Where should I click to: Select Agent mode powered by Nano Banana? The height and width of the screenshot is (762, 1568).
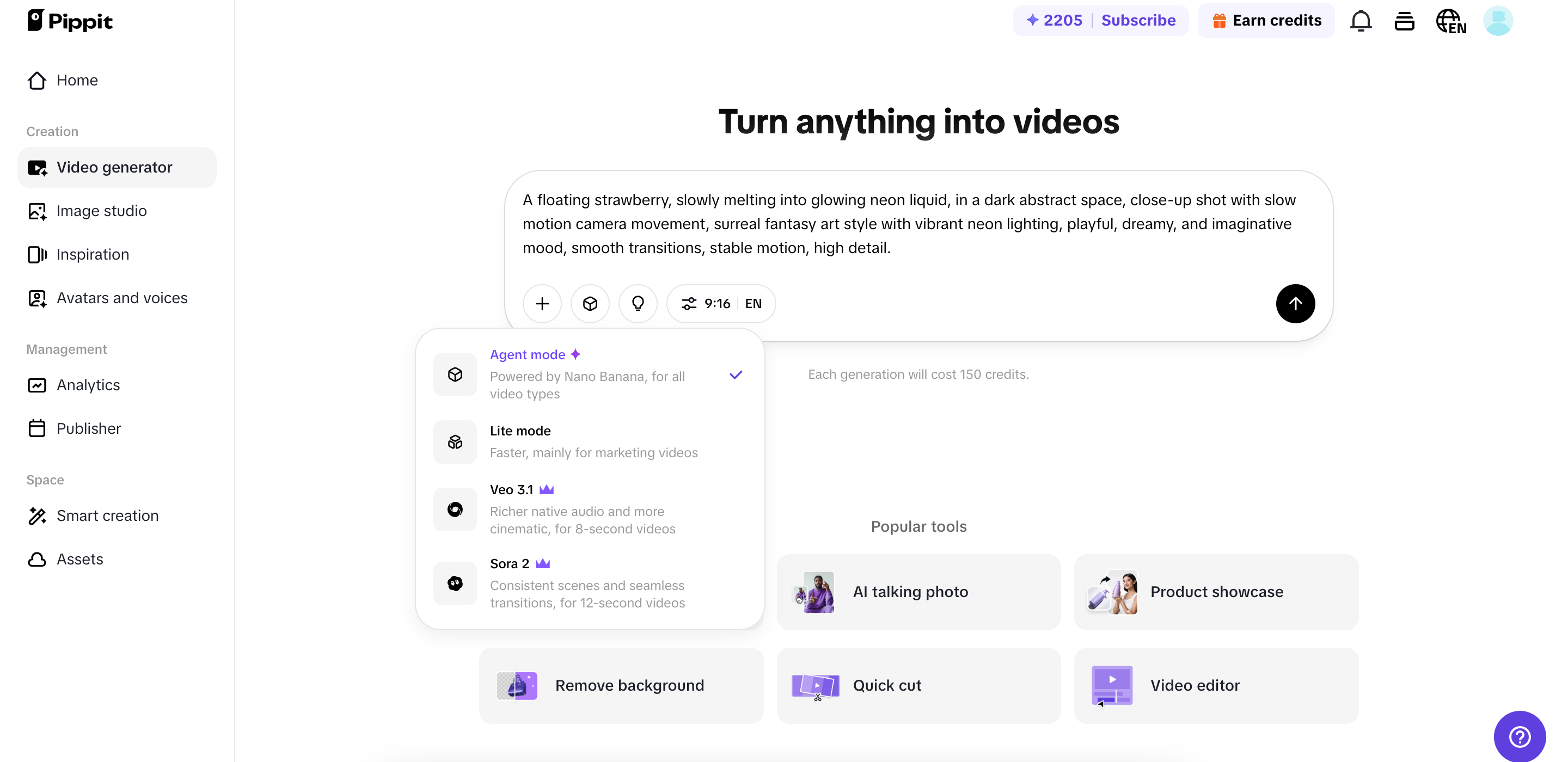tap(587, 374)
